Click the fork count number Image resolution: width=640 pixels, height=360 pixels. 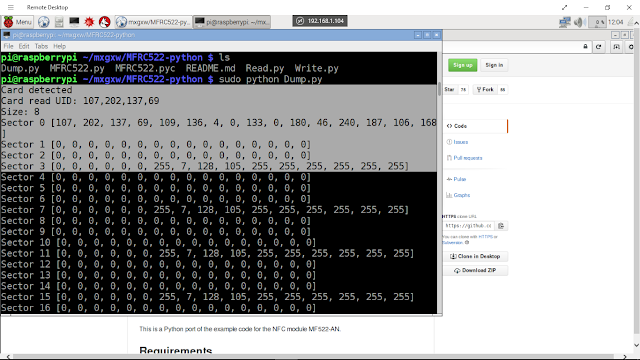(x=503, y=89)
